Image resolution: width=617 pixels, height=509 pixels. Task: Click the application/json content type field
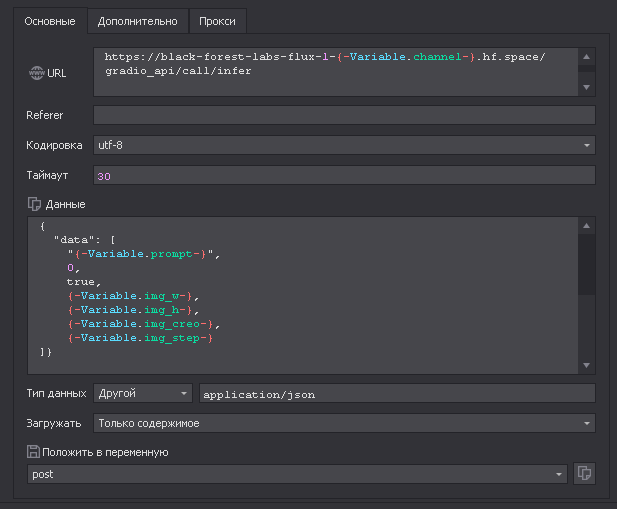396,394
